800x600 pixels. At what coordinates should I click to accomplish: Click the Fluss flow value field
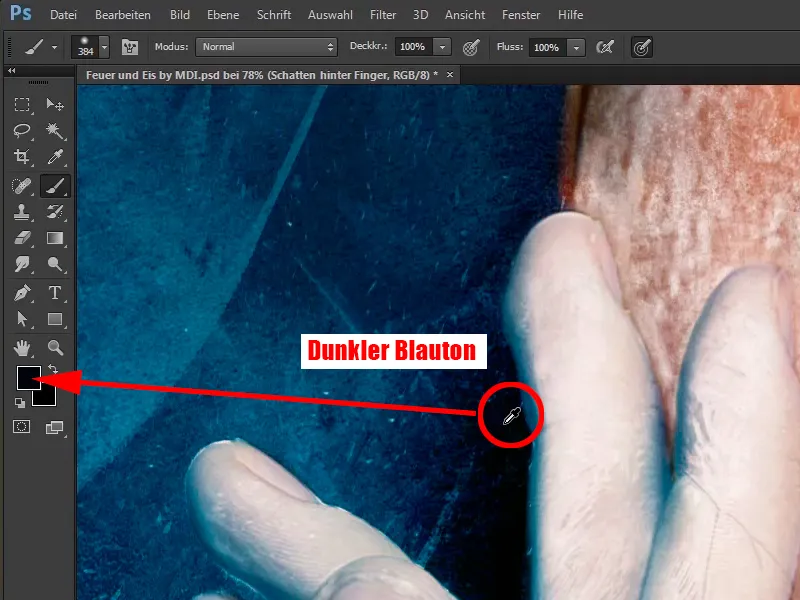coord(547,47)
